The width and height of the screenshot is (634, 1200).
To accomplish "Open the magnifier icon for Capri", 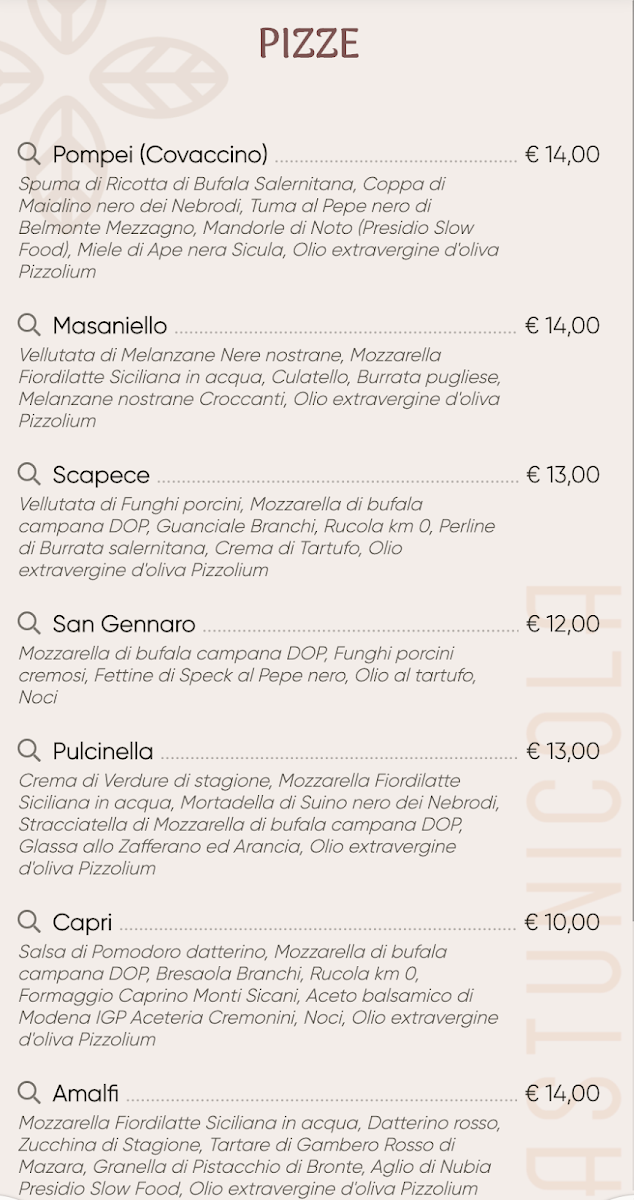I will tap(30, 921).
